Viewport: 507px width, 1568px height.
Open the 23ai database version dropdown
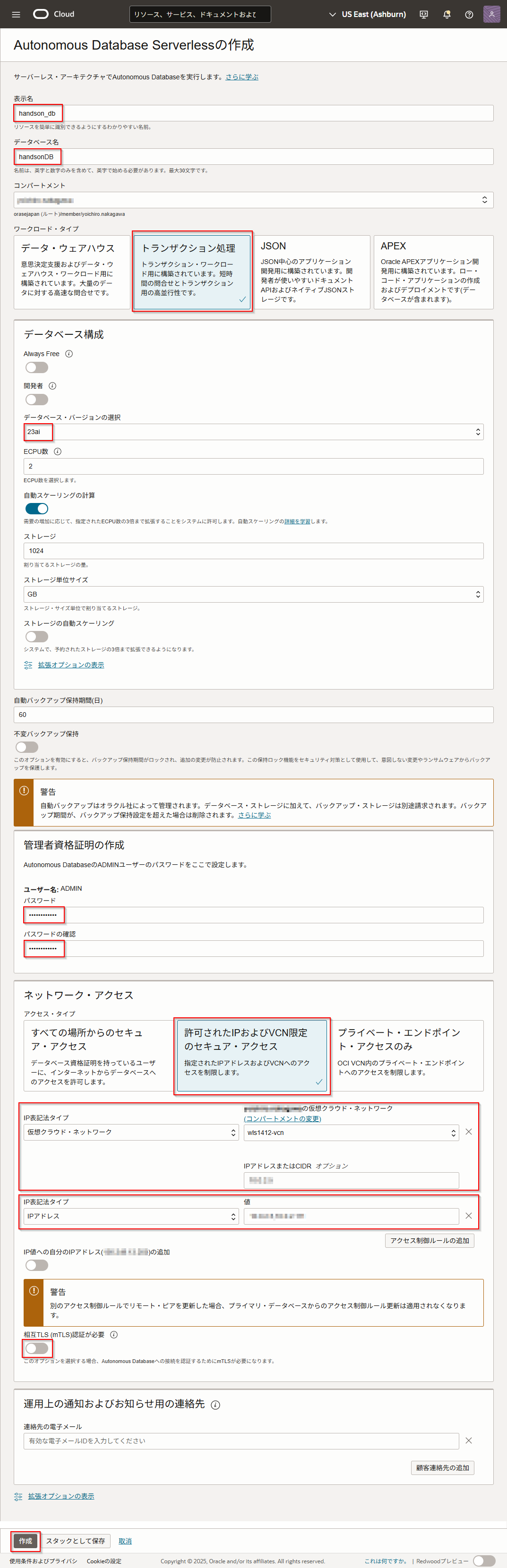[253, 432]
